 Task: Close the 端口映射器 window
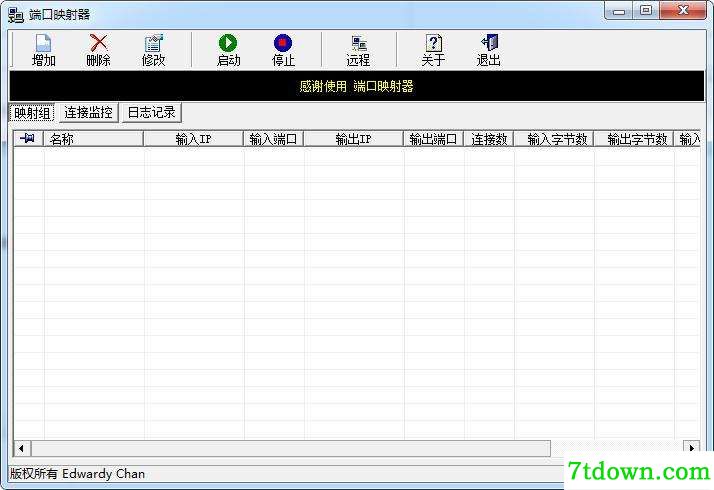(x=683, y=11)
